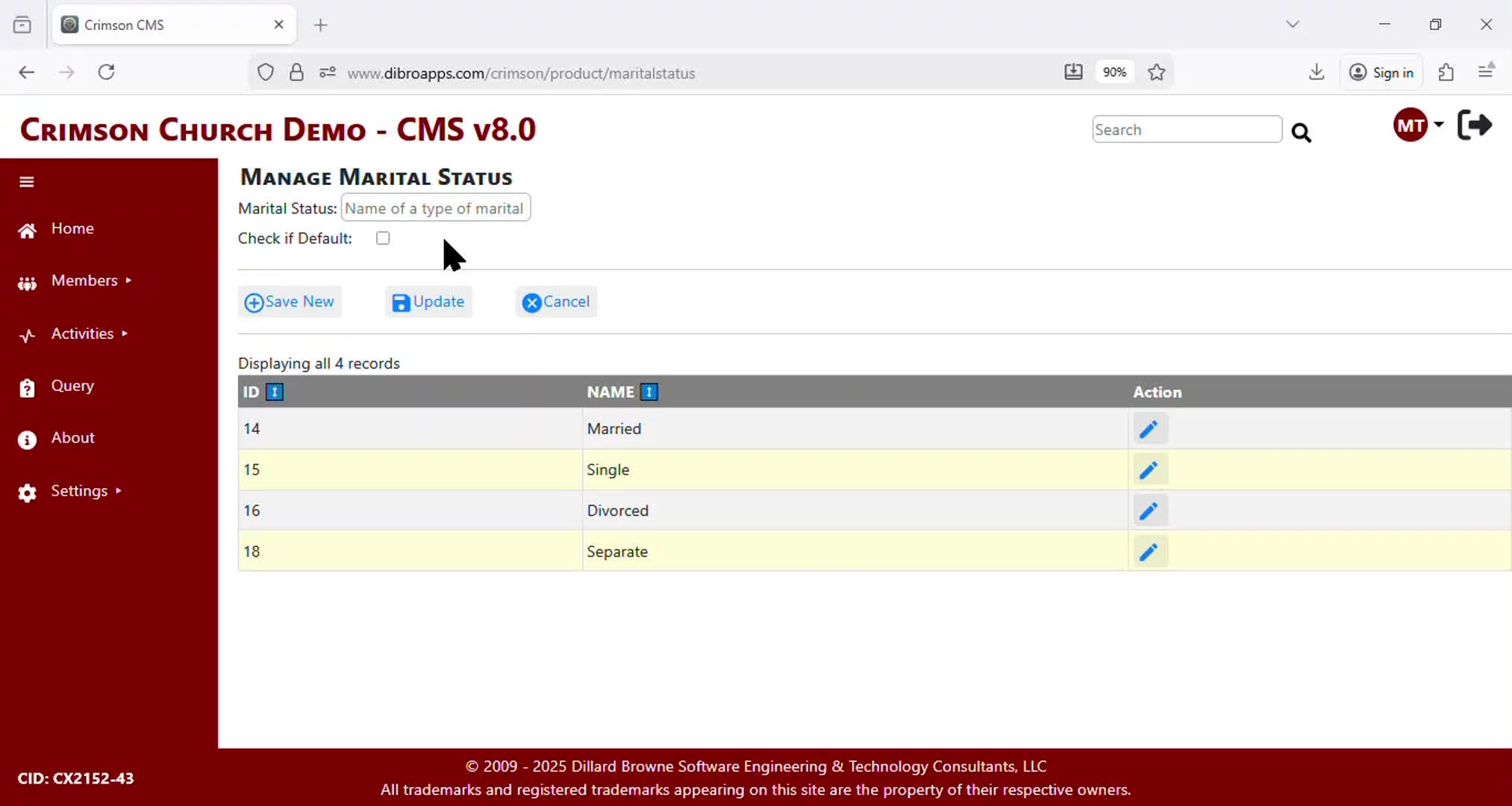Click the search magnifier icon
Image resolution: width=1512 pixels, height=806 pixels.
tap(1301, 133)
